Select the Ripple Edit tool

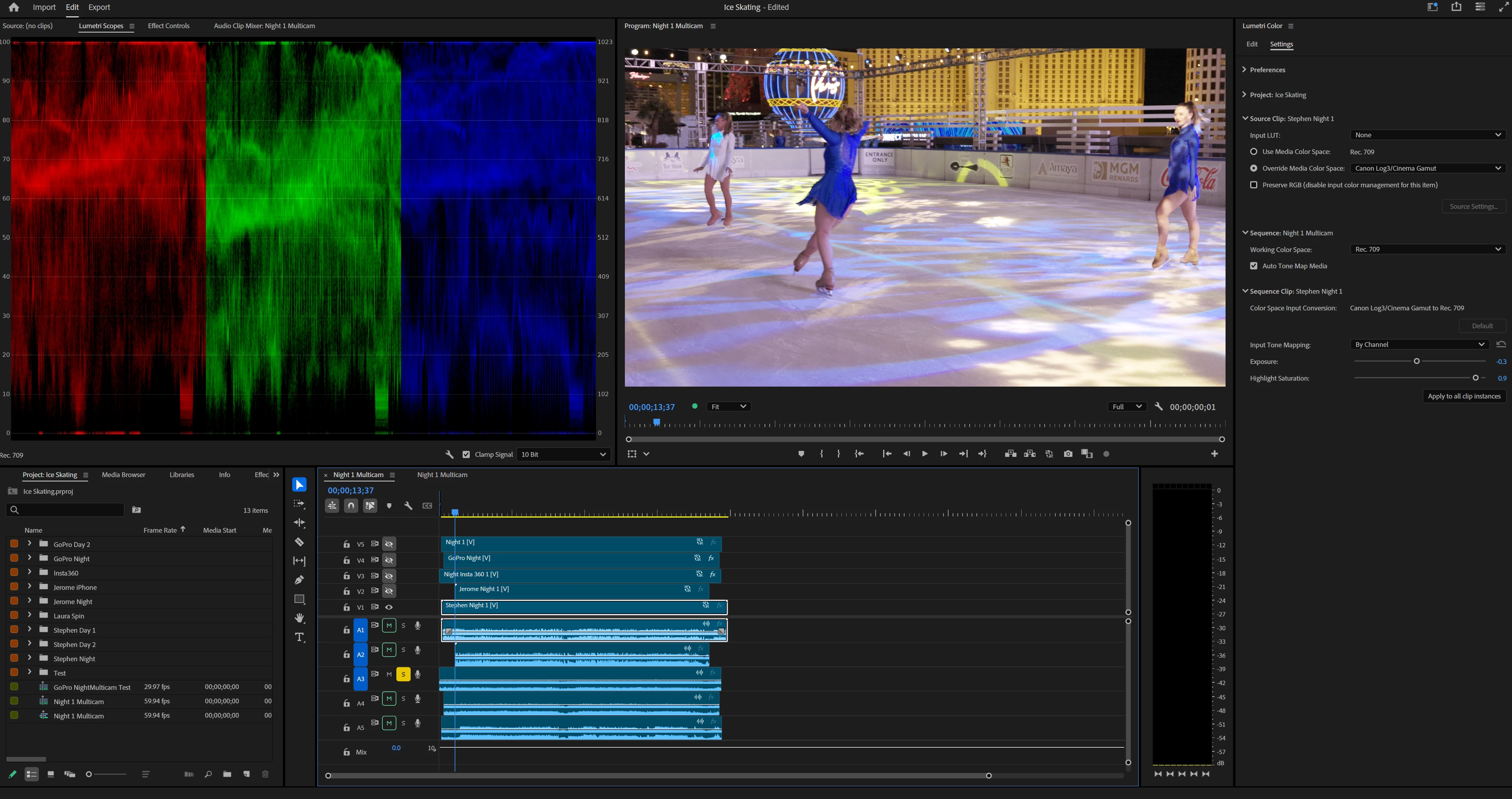click(300, 522)
